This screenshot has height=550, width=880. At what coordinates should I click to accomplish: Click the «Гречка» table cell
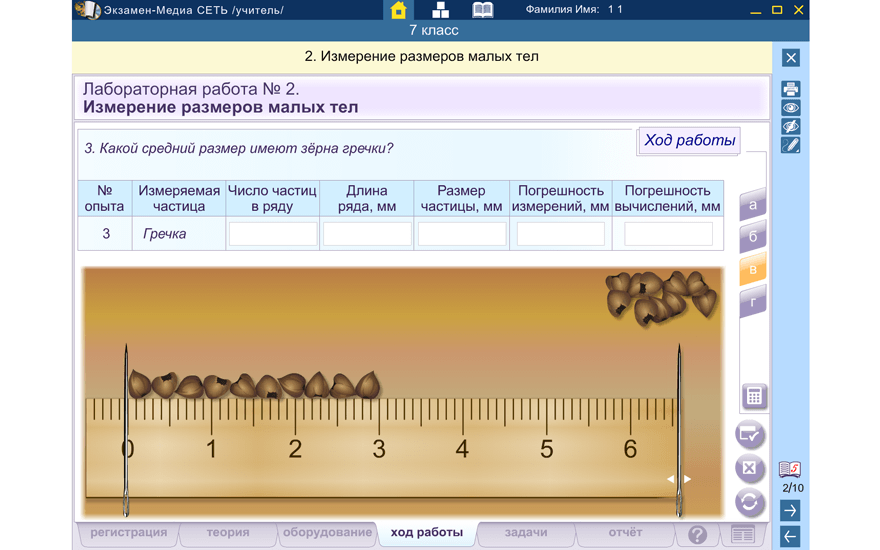[179, 234]
